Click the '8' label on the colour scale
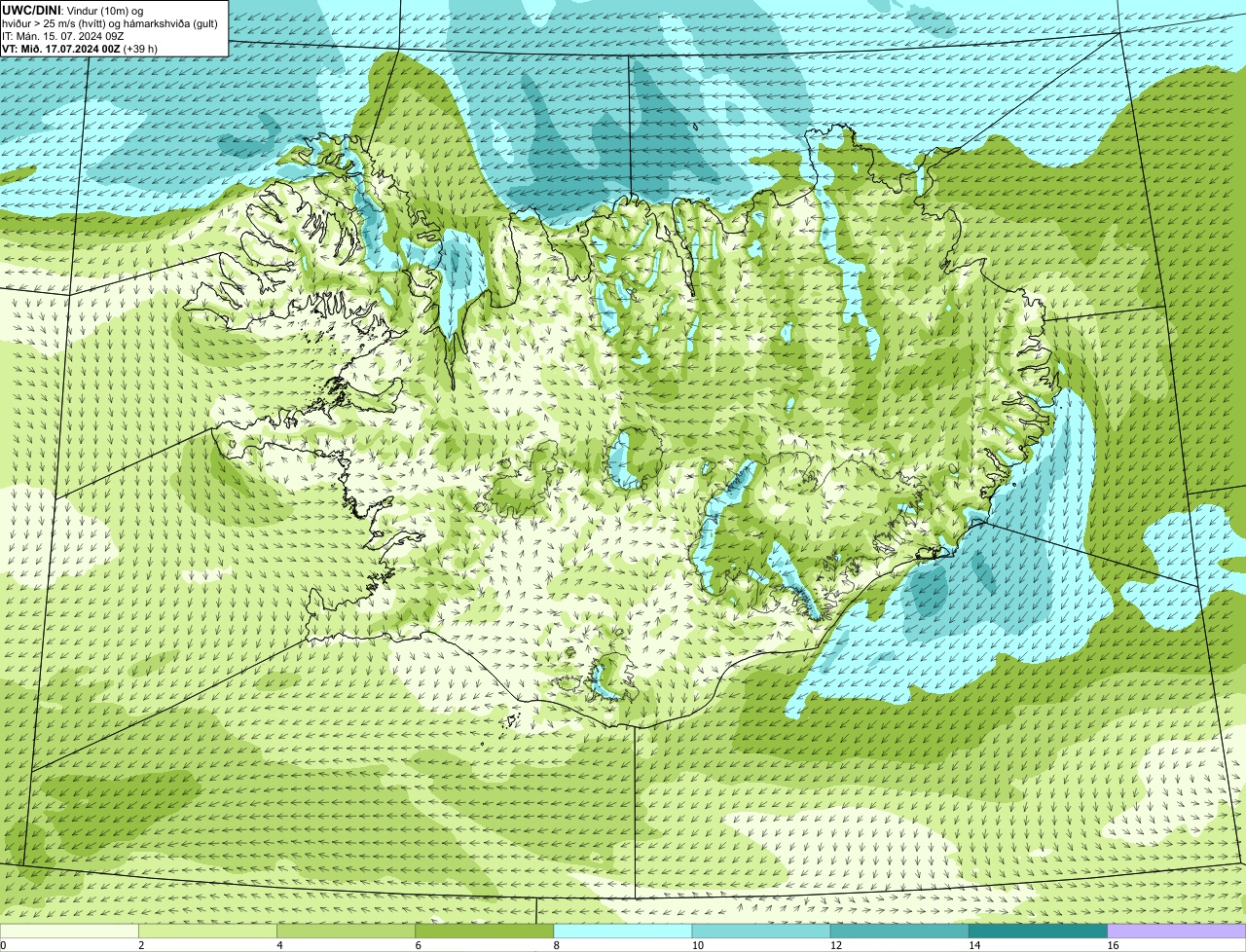1246x952 pixels. tap(556, 945)
